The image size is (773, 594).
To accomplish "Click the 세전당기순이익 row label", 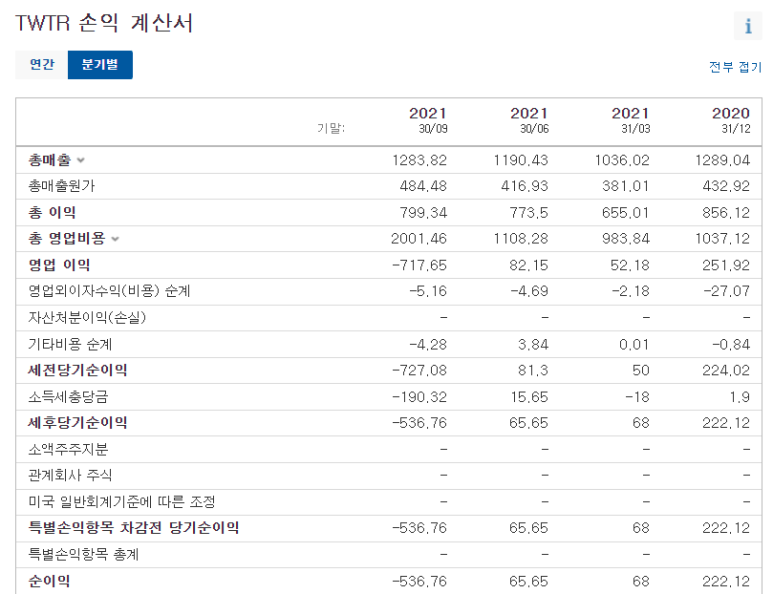I will click(x=77, y=370).
